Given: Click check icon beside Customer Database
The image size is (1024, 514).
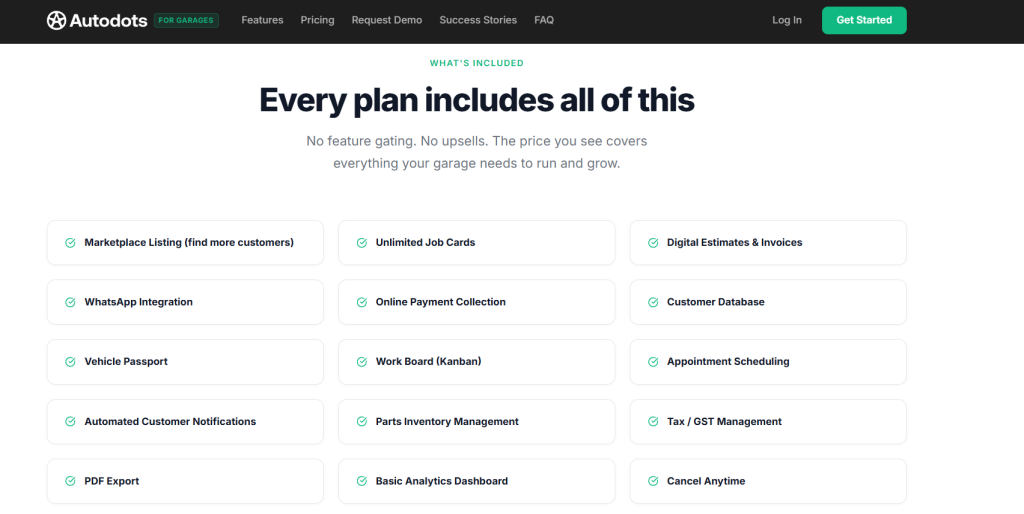Looking at the screenshot, I should pyautogui.click(x=652, y=302).
